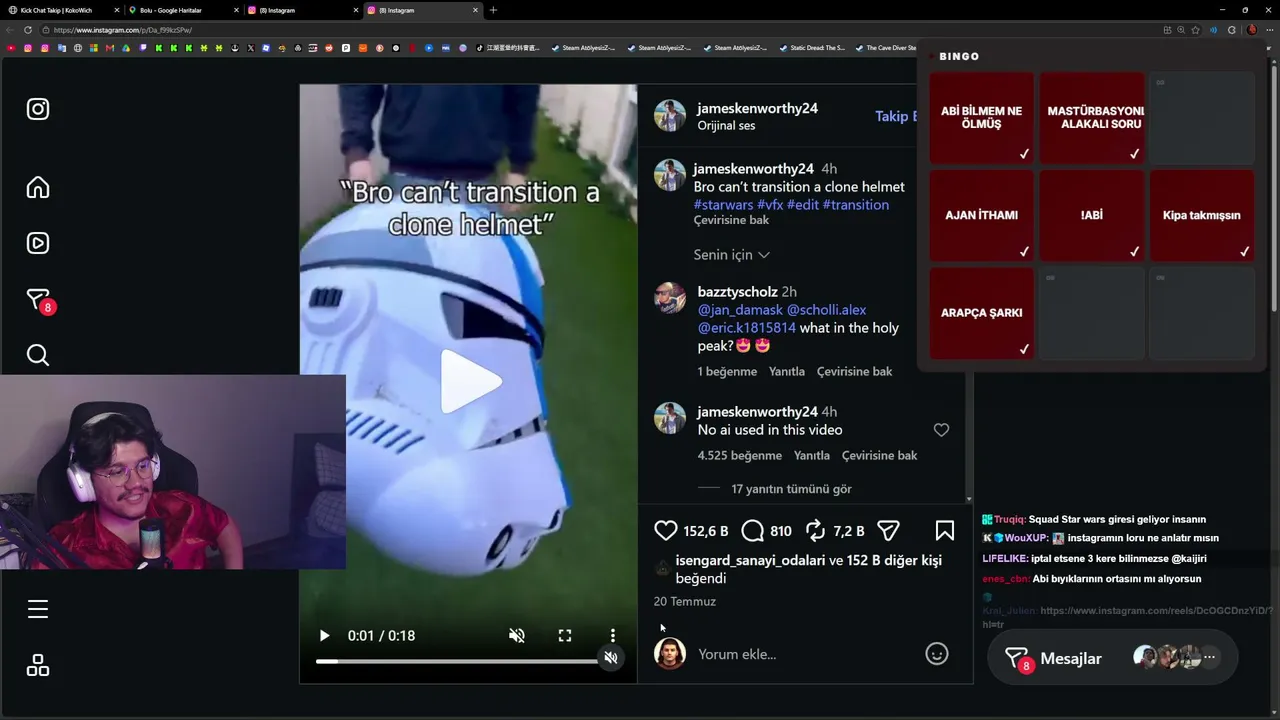Click the browser address bar
The height and width of the screenshot is (720, 1280).
[x=600, y=30]
